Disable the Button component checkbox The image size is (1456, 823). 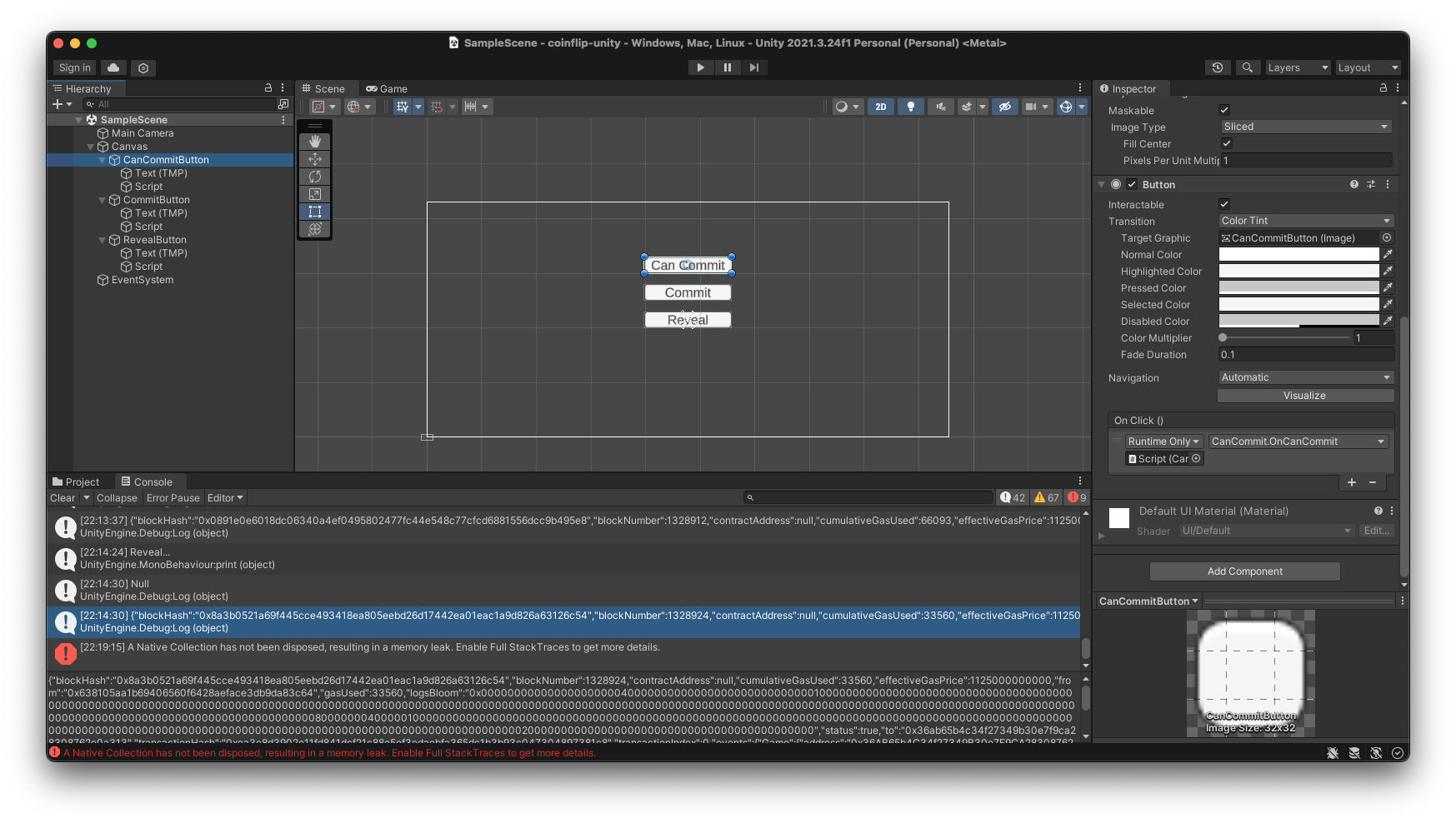tap(1132, 184)
